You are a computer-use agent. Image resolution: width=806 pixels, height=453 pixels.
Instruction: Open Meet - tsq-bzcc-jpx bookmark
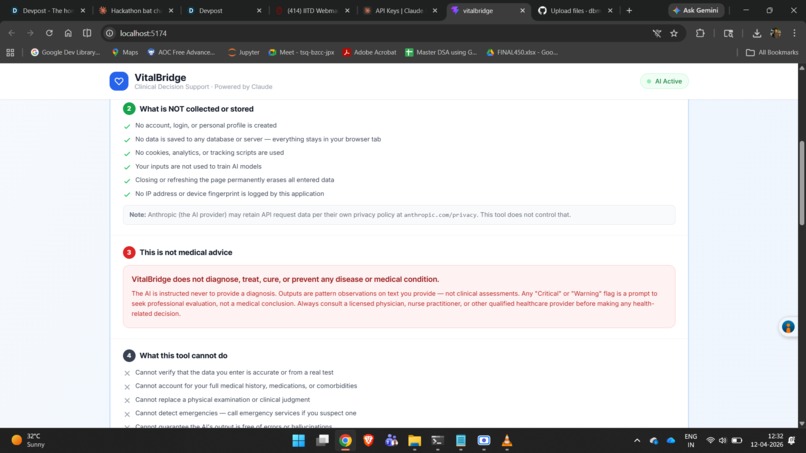(x=301, y=52)
